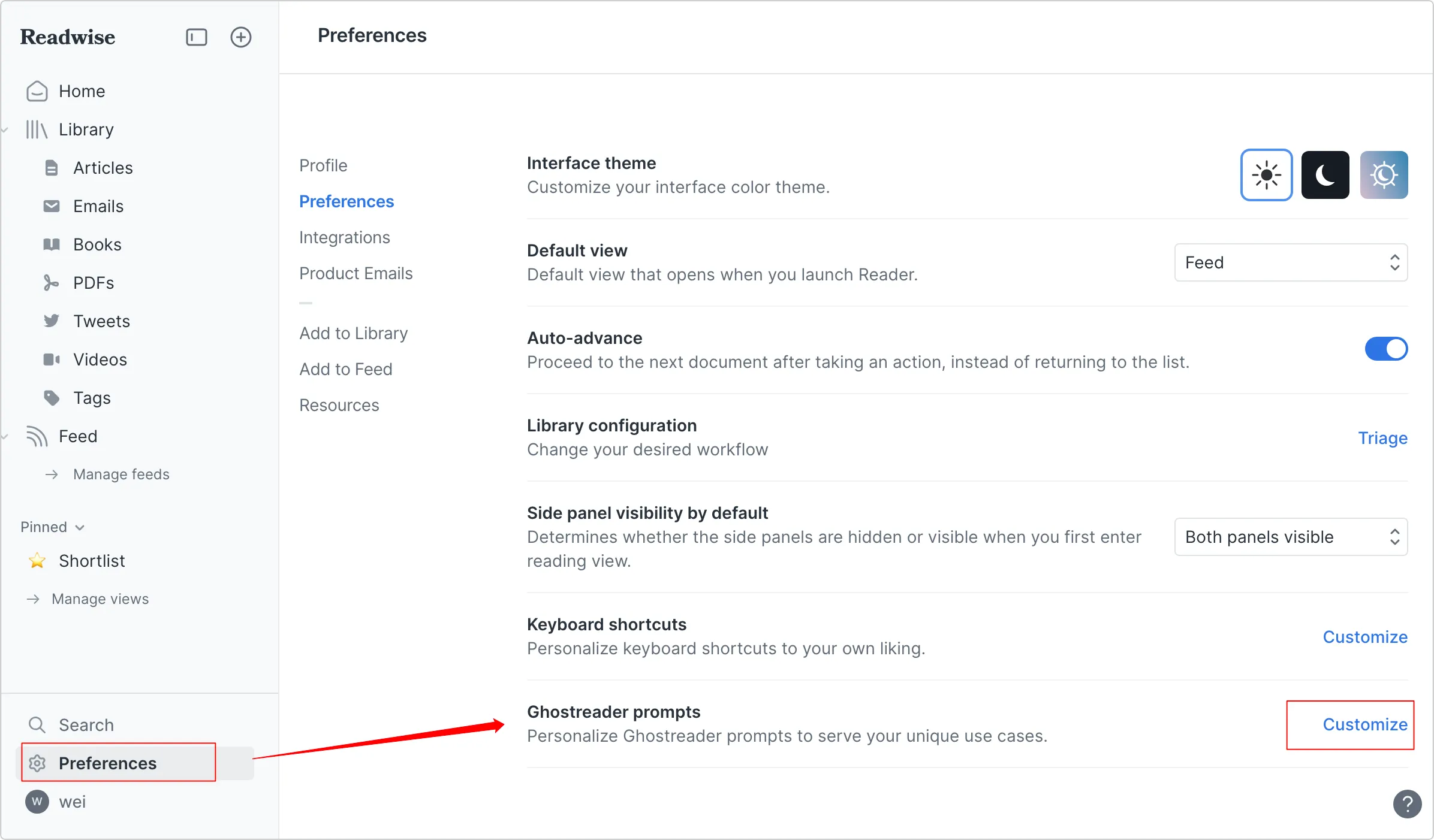Toggle the Auto-advance switch
Screen dimensions: 1434x840
point(1385,349)
